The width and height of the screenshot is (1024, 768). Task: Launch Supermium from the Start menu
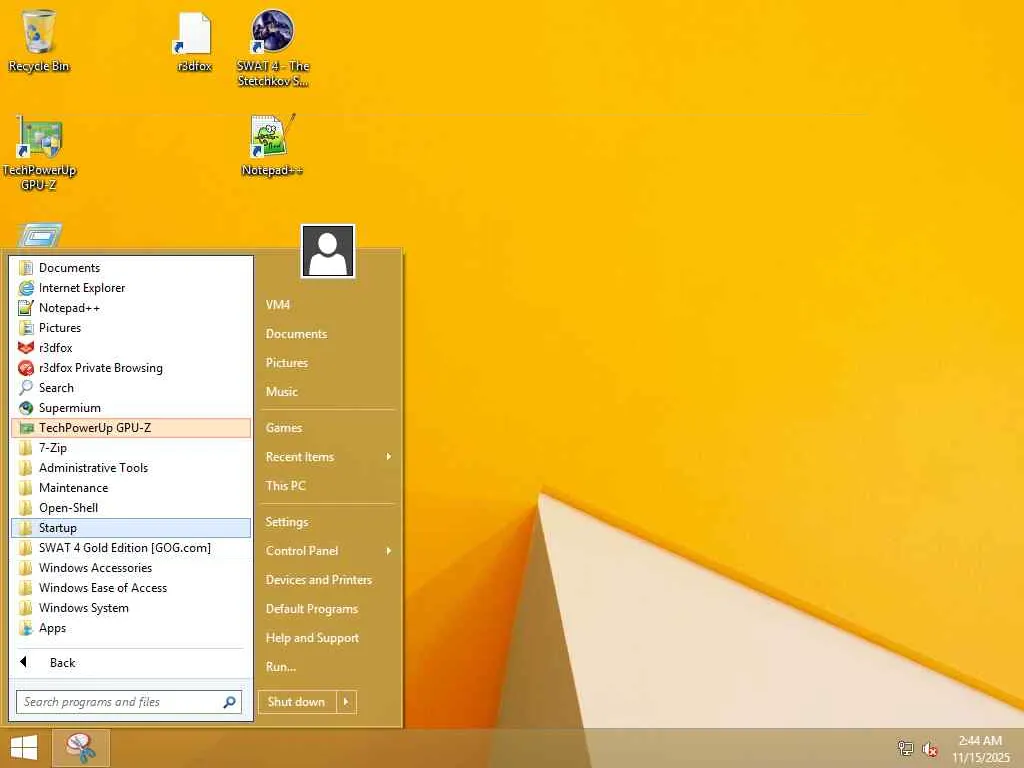click(131, 408)
